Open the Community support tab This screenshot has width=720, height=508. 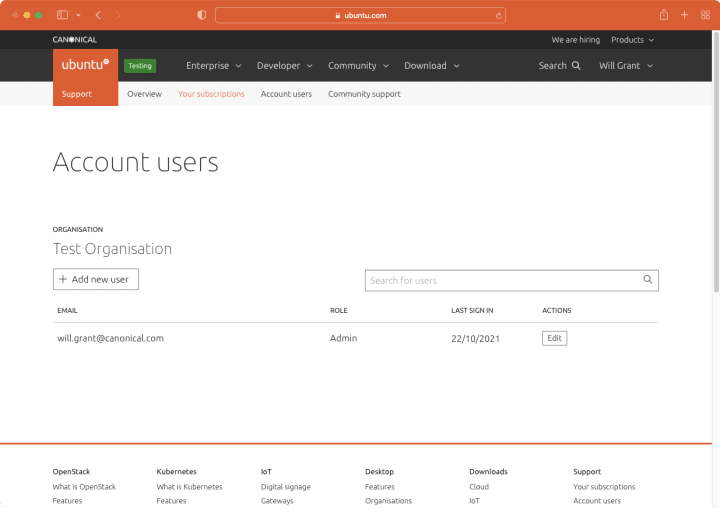click(364, 94)
